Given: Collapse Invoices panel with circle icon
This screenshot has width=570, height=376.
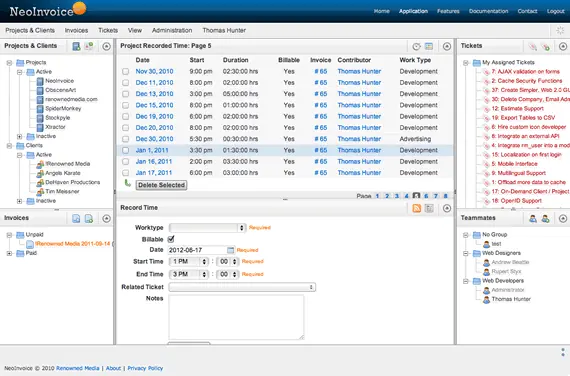Looking at the screenshot, I should [106, 218].
